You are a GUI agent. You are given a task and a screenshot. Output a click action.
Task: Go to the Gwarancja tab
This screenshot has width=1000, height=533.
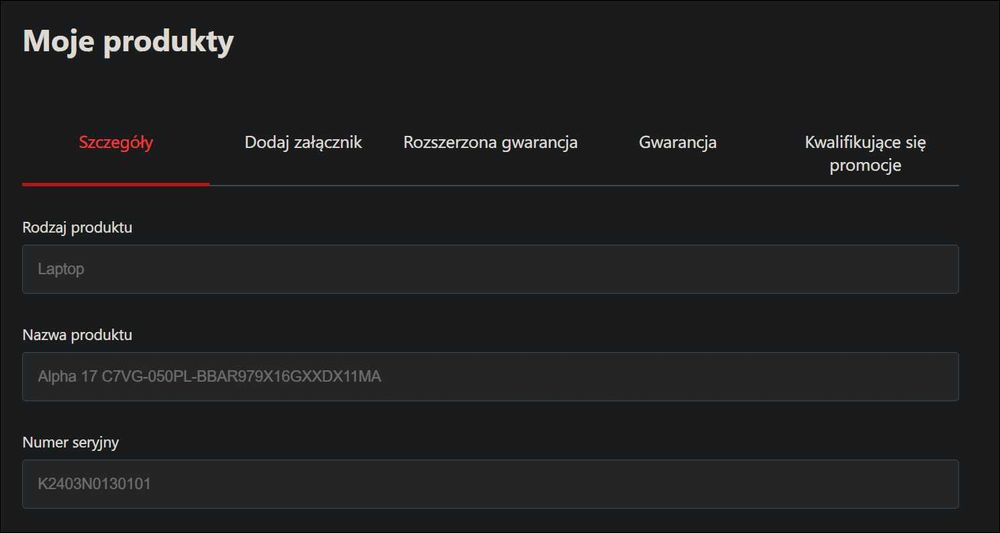click(677, 142)
